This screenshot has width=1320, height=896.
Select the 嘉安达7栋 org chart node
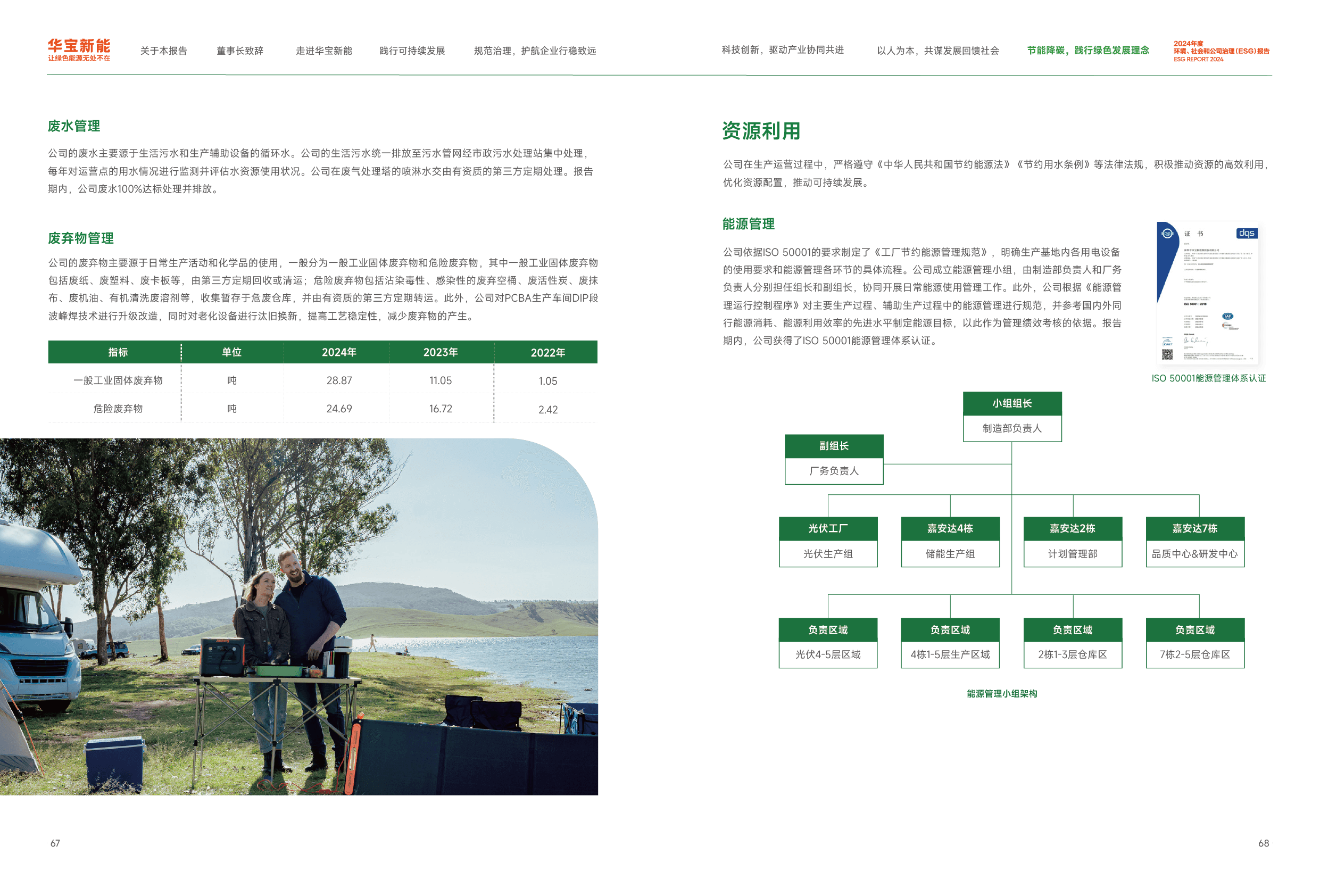pos(1194,528)
